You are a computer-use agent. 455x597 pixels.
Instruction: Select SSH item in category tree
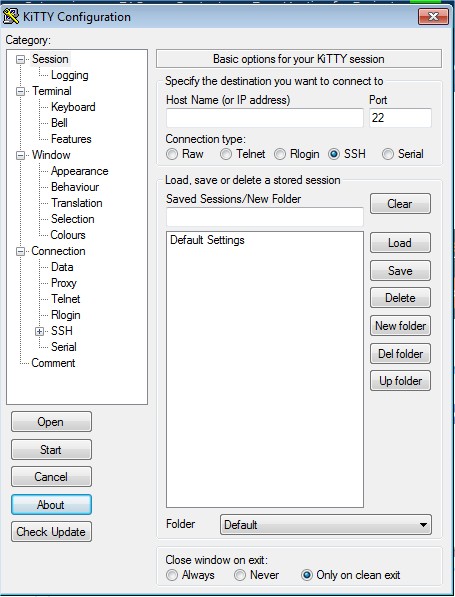click(x=62, y=331)
